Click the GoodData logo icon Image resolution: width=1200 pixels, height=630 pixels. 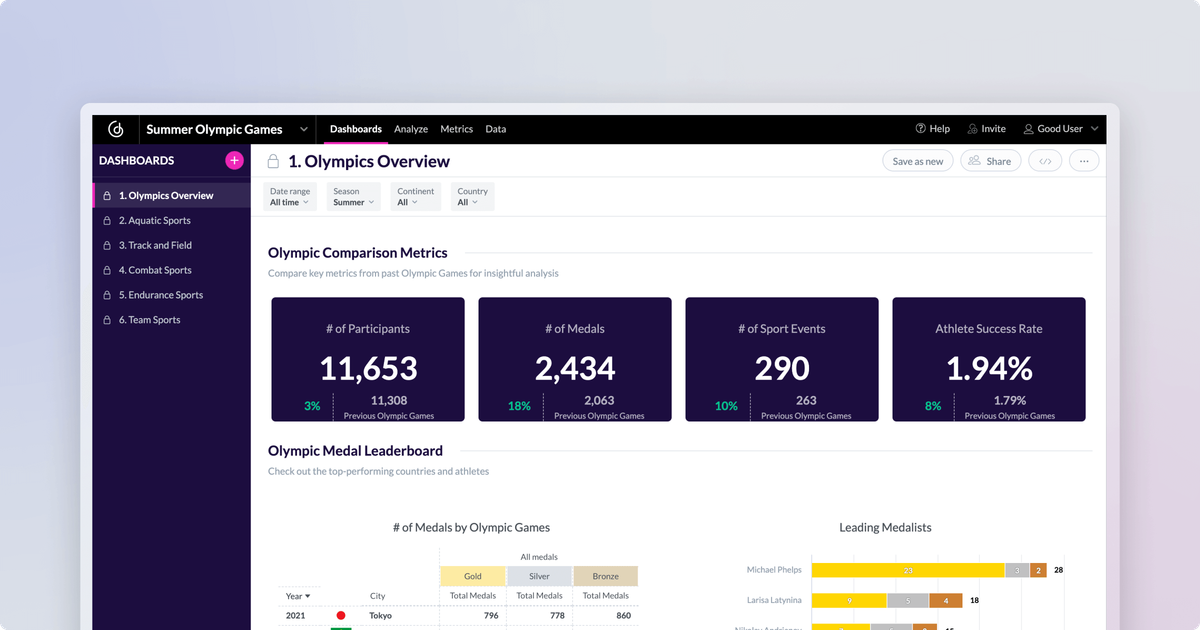pyautogui.click(x=116, y=129)
